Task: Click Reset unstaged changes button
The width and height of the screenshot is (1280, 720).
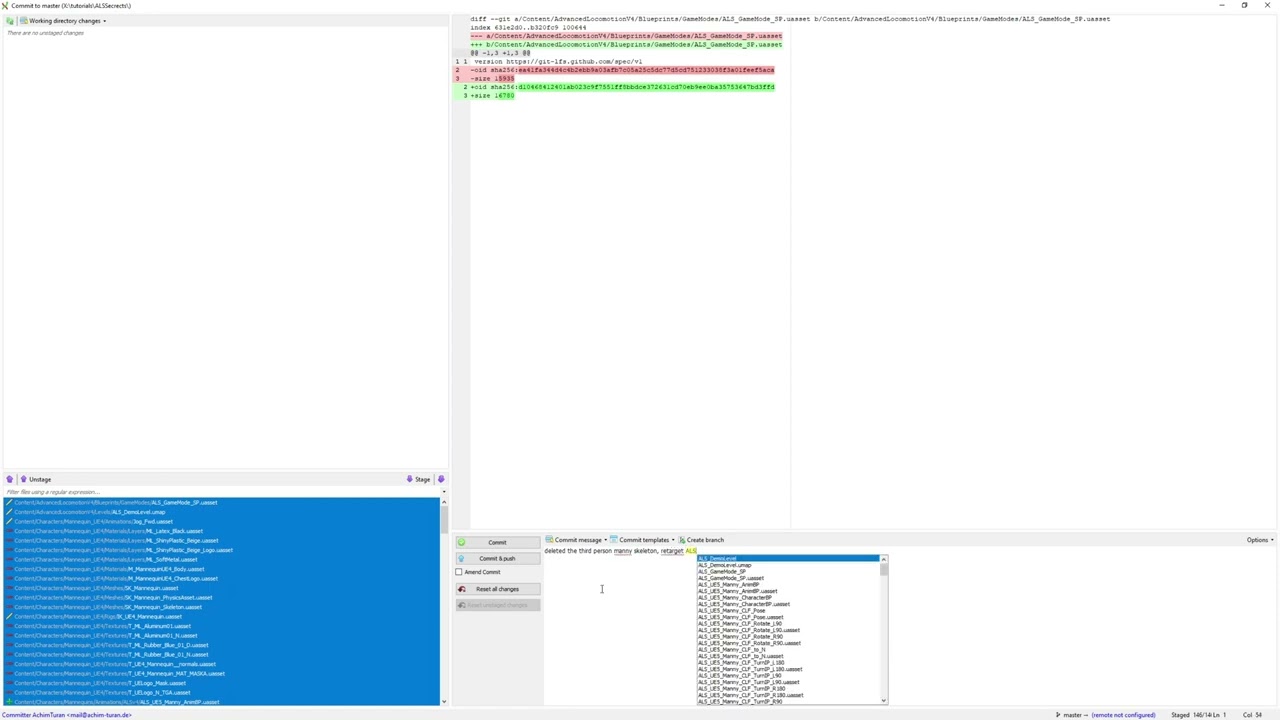Action: [x=497, y=605]
